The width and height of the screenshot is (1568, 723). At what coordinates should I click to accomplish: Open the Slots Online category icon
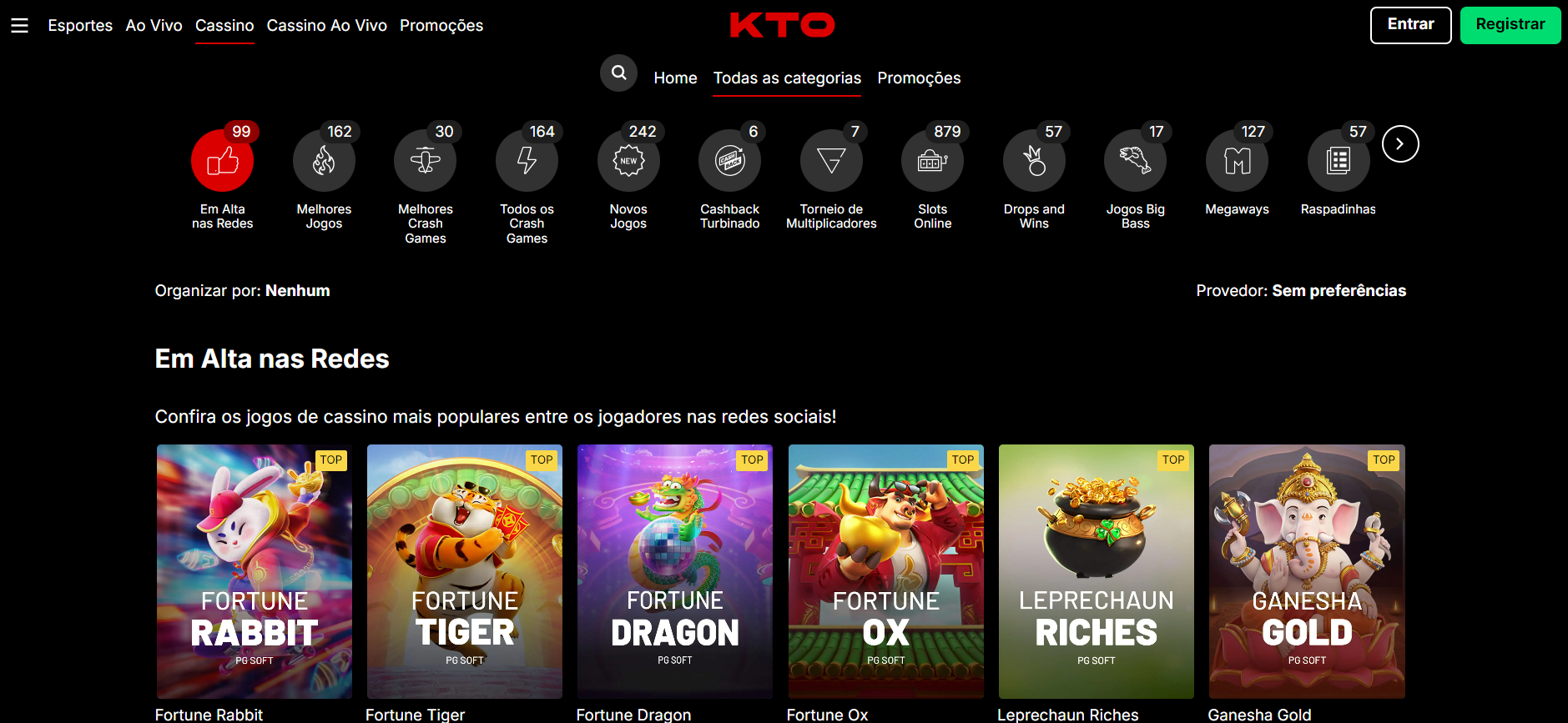[x=933, y=161]
